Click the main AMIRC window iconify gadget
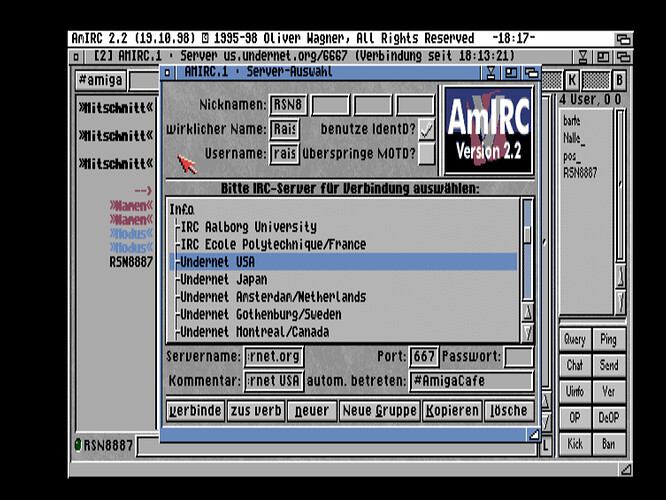 pos(583,56)
